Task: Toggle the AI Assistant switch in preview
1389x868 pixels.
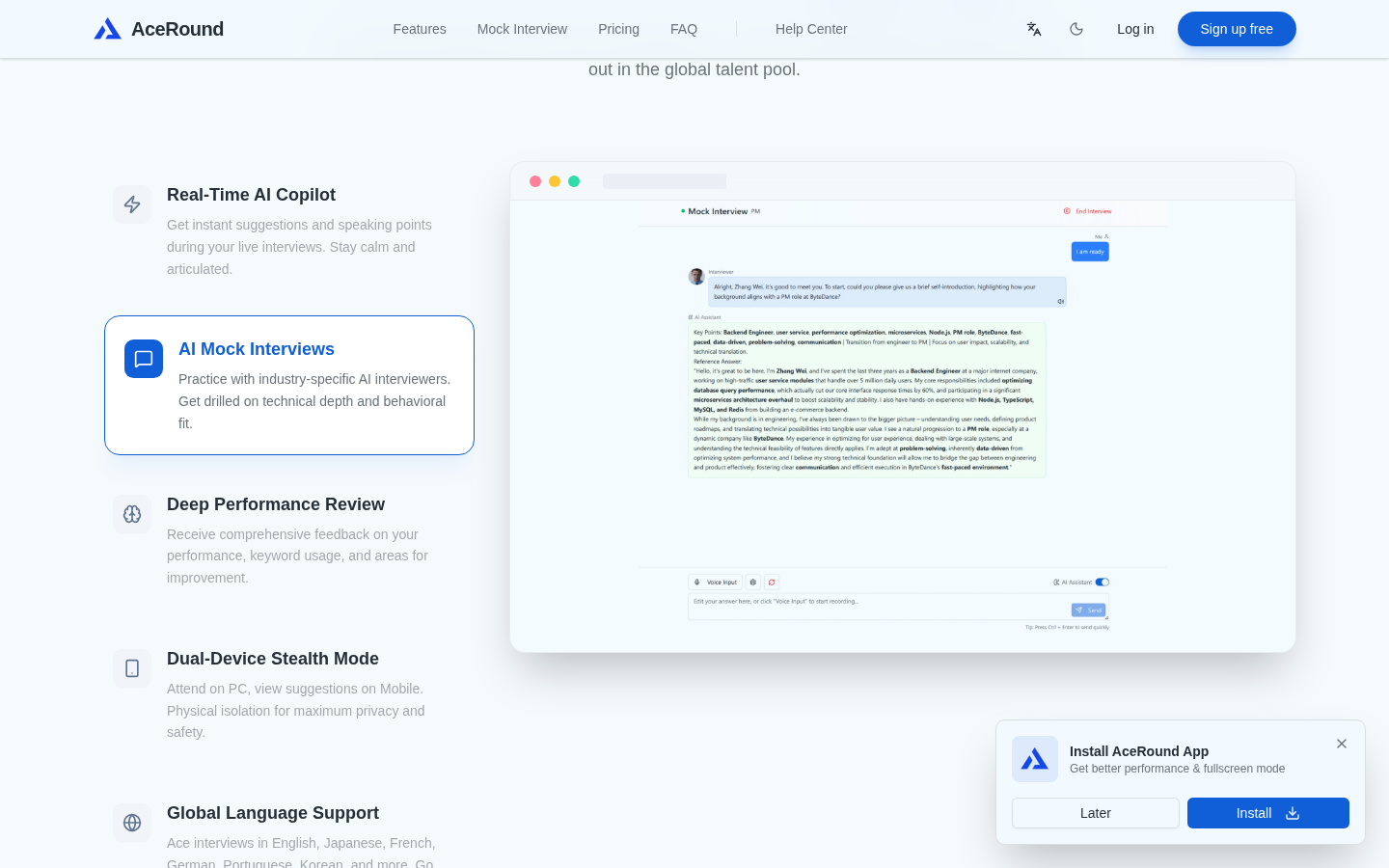Action: 1103,583
